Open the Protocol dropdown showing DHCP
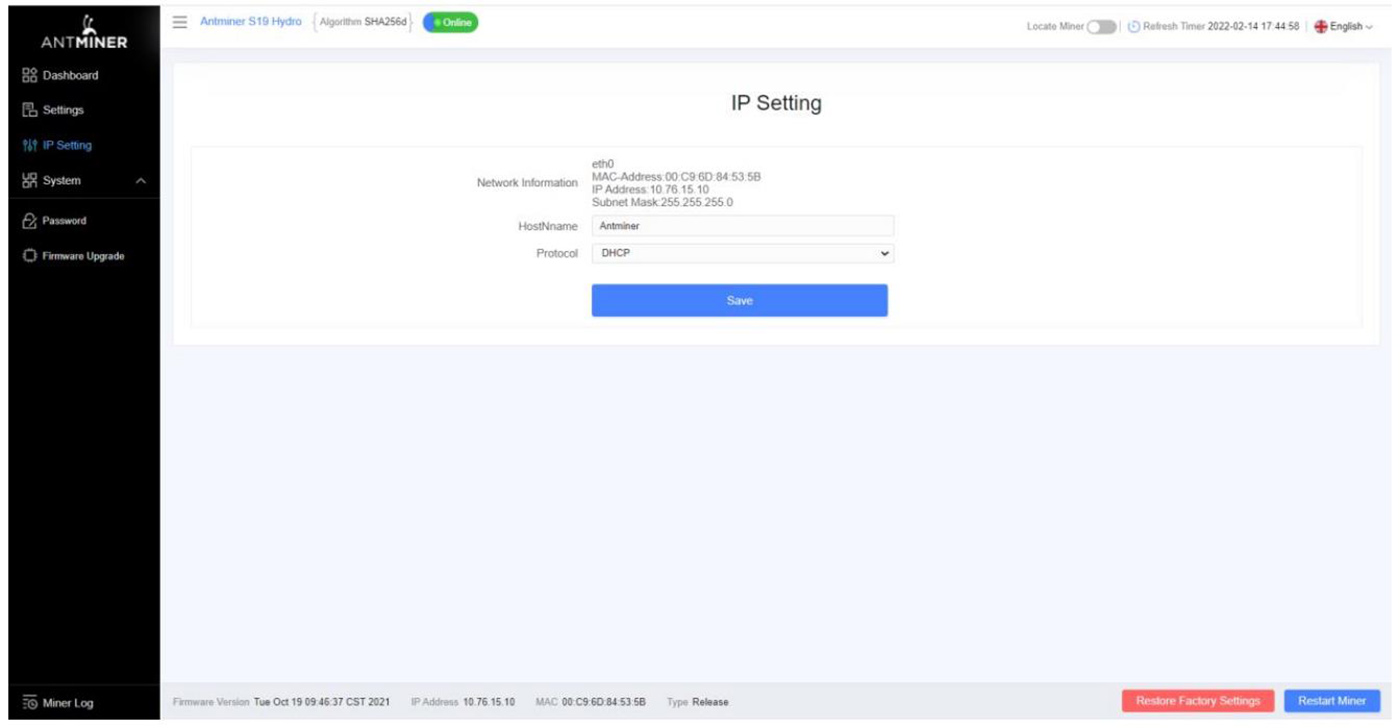Screen dimensions: 1400x728 tap(740, 253)
